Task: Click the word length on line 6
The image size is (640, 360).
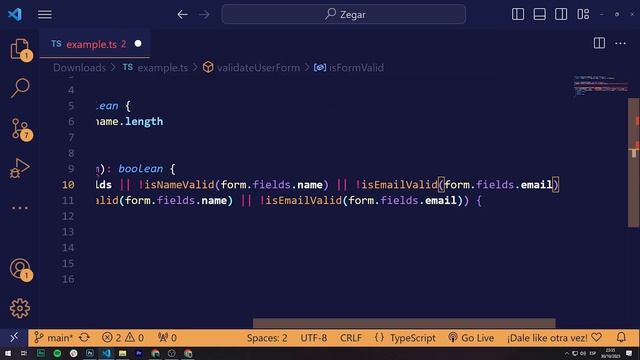Action: click(x=144, y=122)
